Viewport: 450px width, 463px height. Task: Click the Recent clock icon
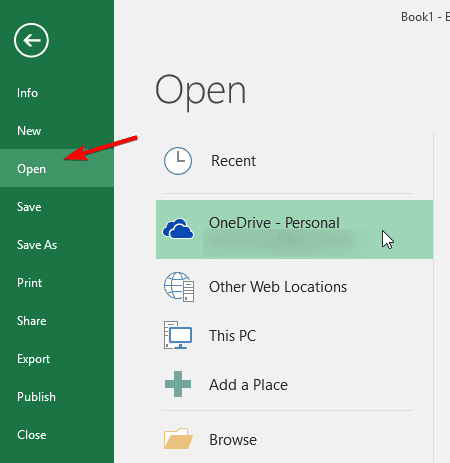[x=178, y=161]
